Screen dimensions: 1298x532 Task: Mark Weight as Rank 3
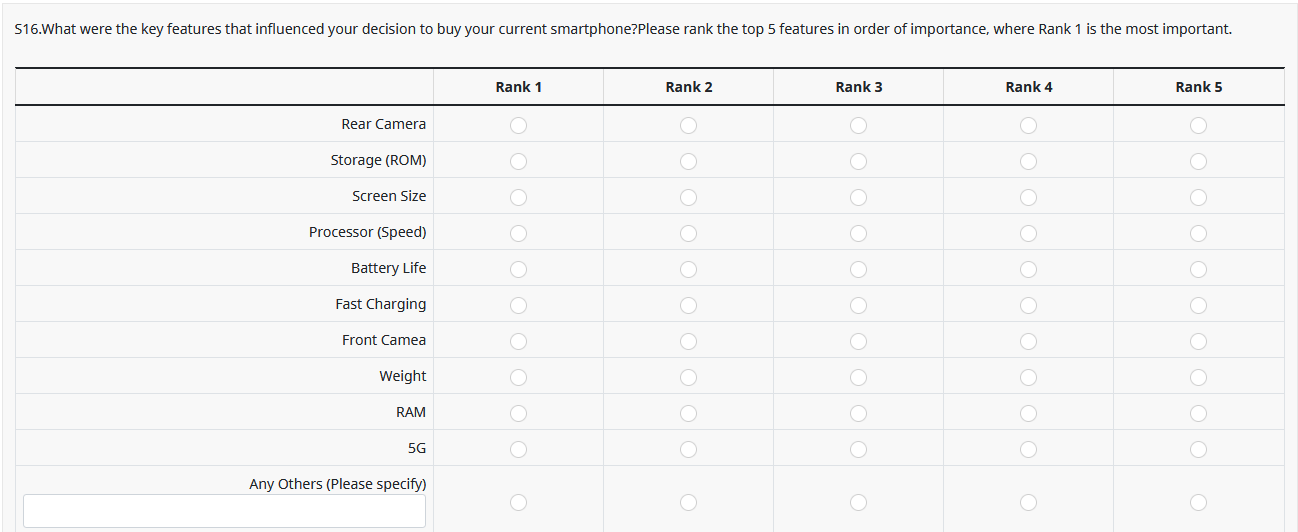click(x=858, y=377)
